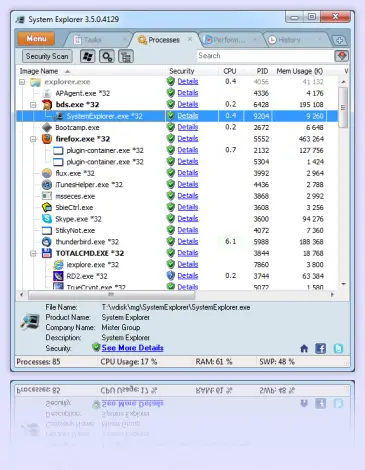Screen dimensions: 365x470
Task: Start a Security Scan
Action: [47, 56]
